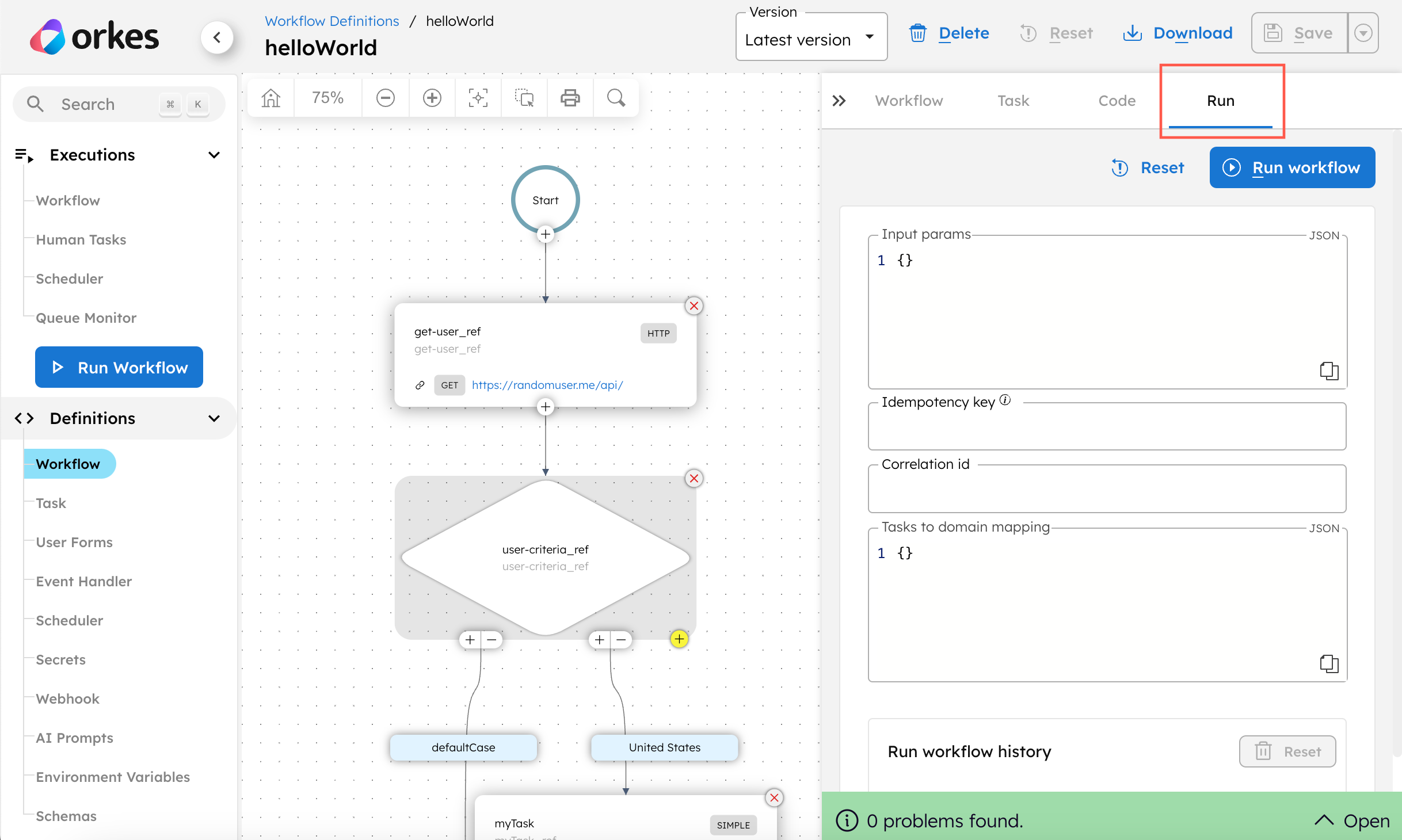Open Webhook under Definitions

(67, 698)
